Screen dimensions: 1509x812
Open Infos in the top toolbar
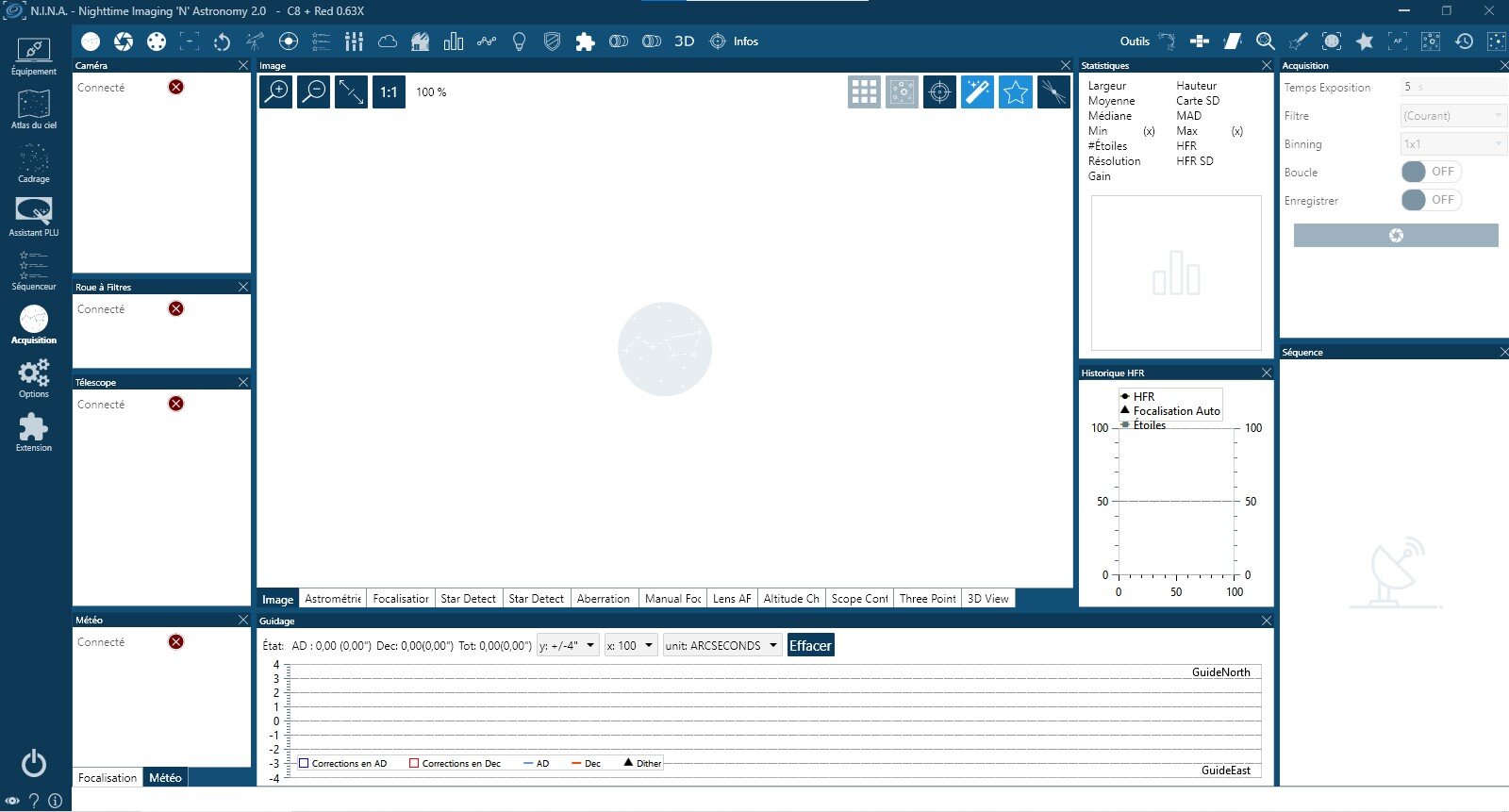click(x=735, y=41)
